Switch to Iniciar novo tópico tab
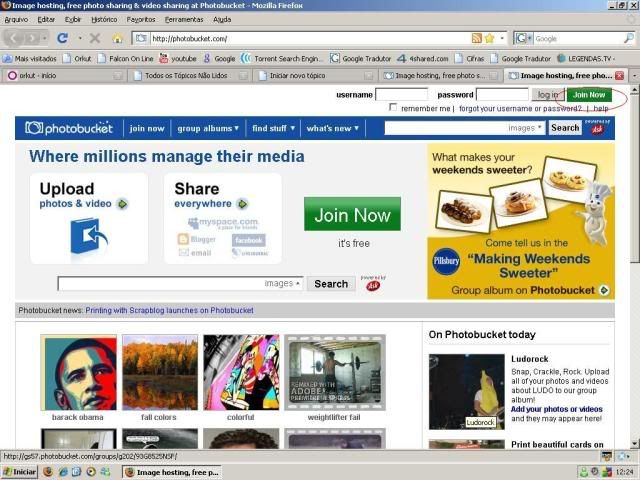Image resolution: width=640 pixels, height=480 pixels. point(313,76)
